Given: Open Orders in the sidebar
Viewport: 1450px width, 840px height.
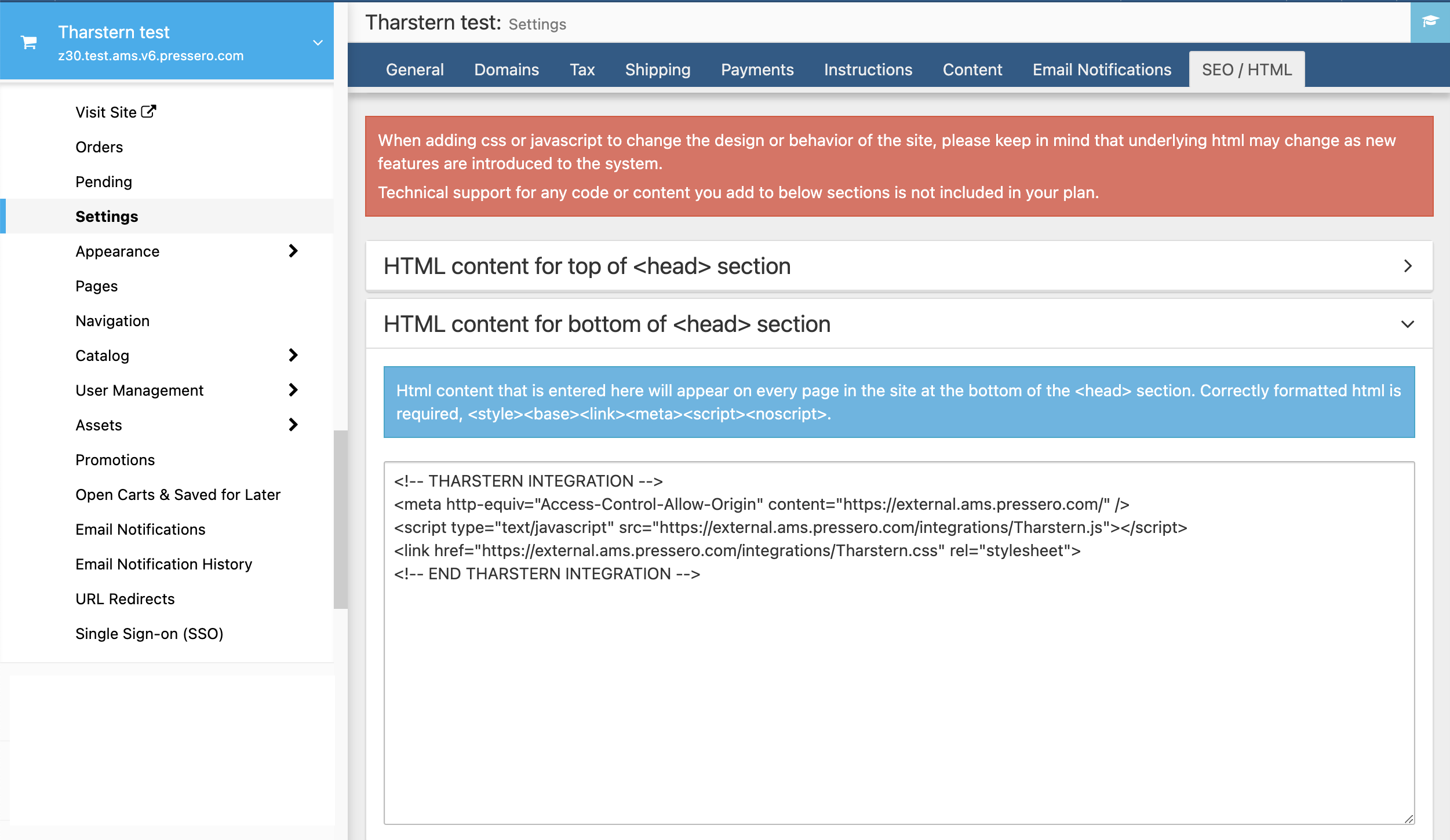Looking at the screenshot, I should click(99, 147).
